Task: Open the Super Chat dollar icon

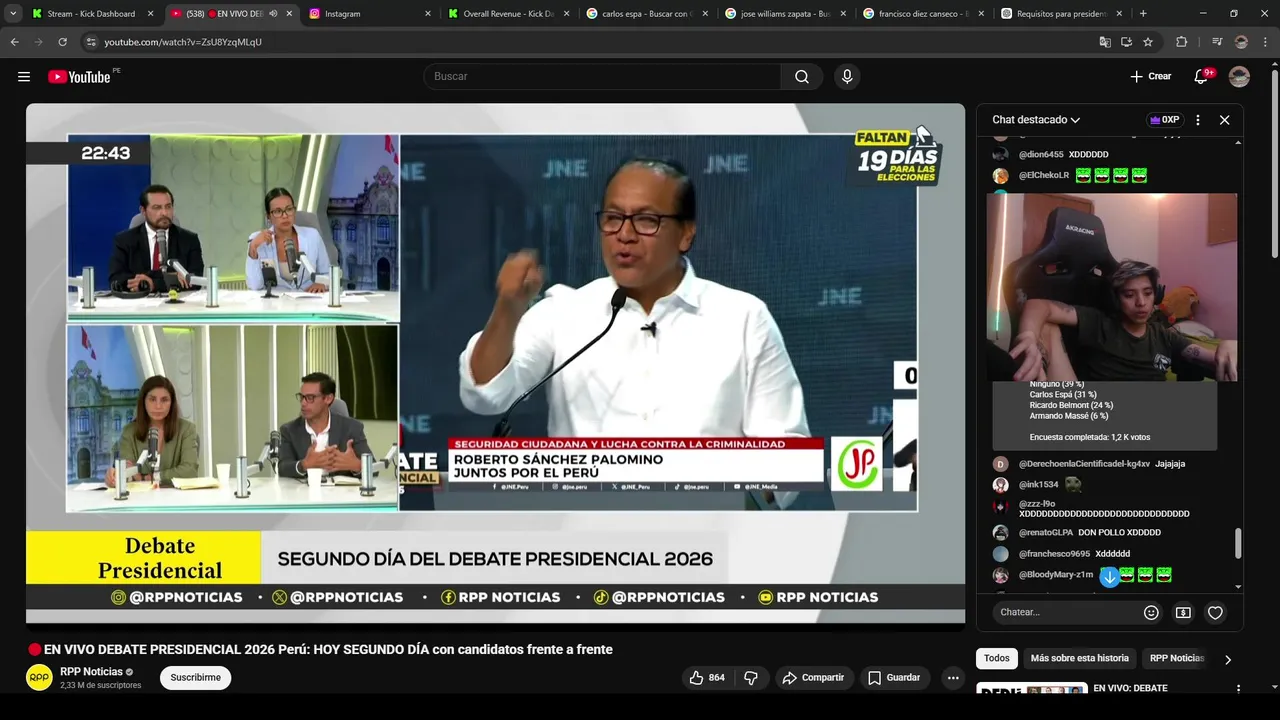Action: click(x=1183, y=612)
